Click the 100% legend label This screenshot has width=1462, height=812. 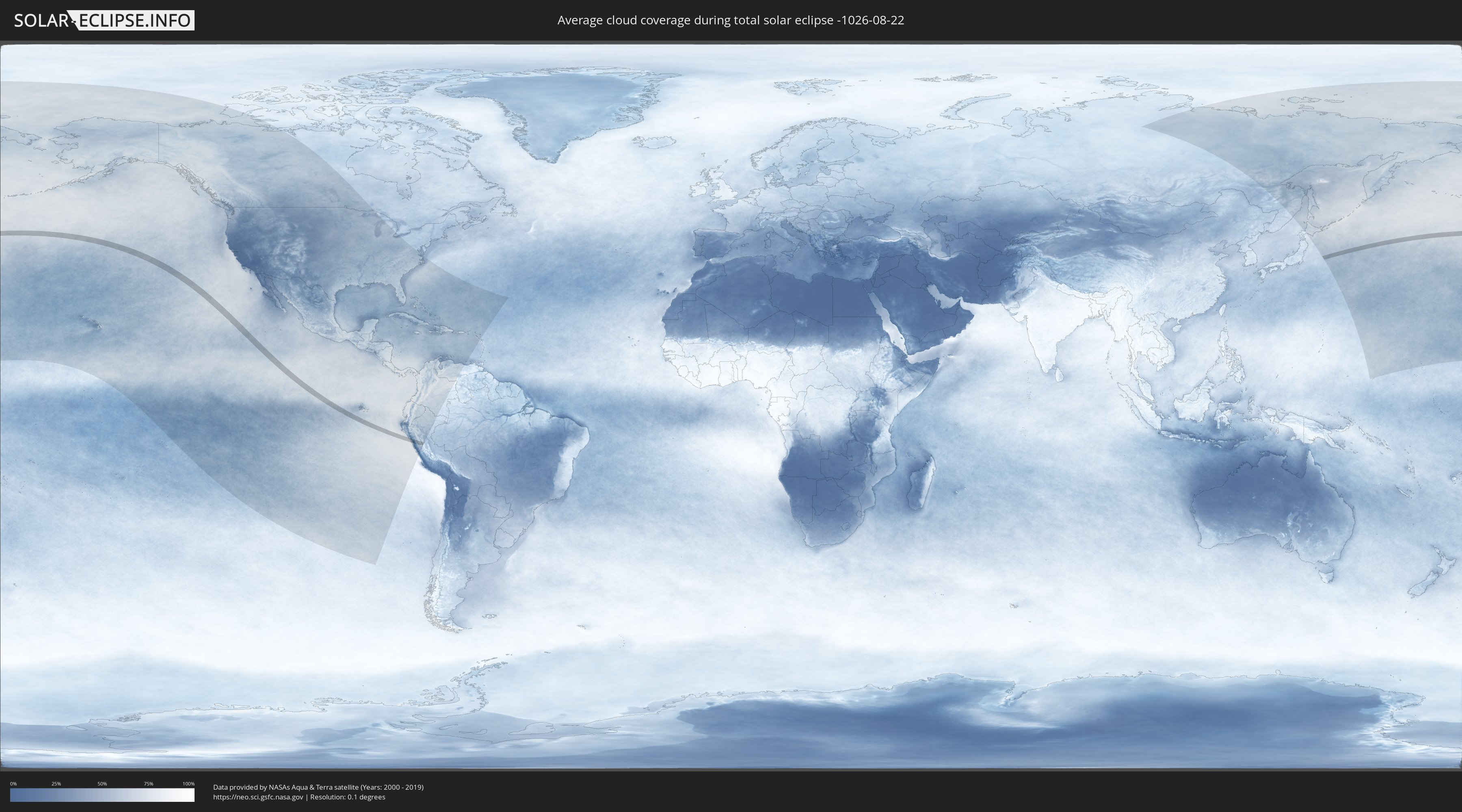coord(188,784)
